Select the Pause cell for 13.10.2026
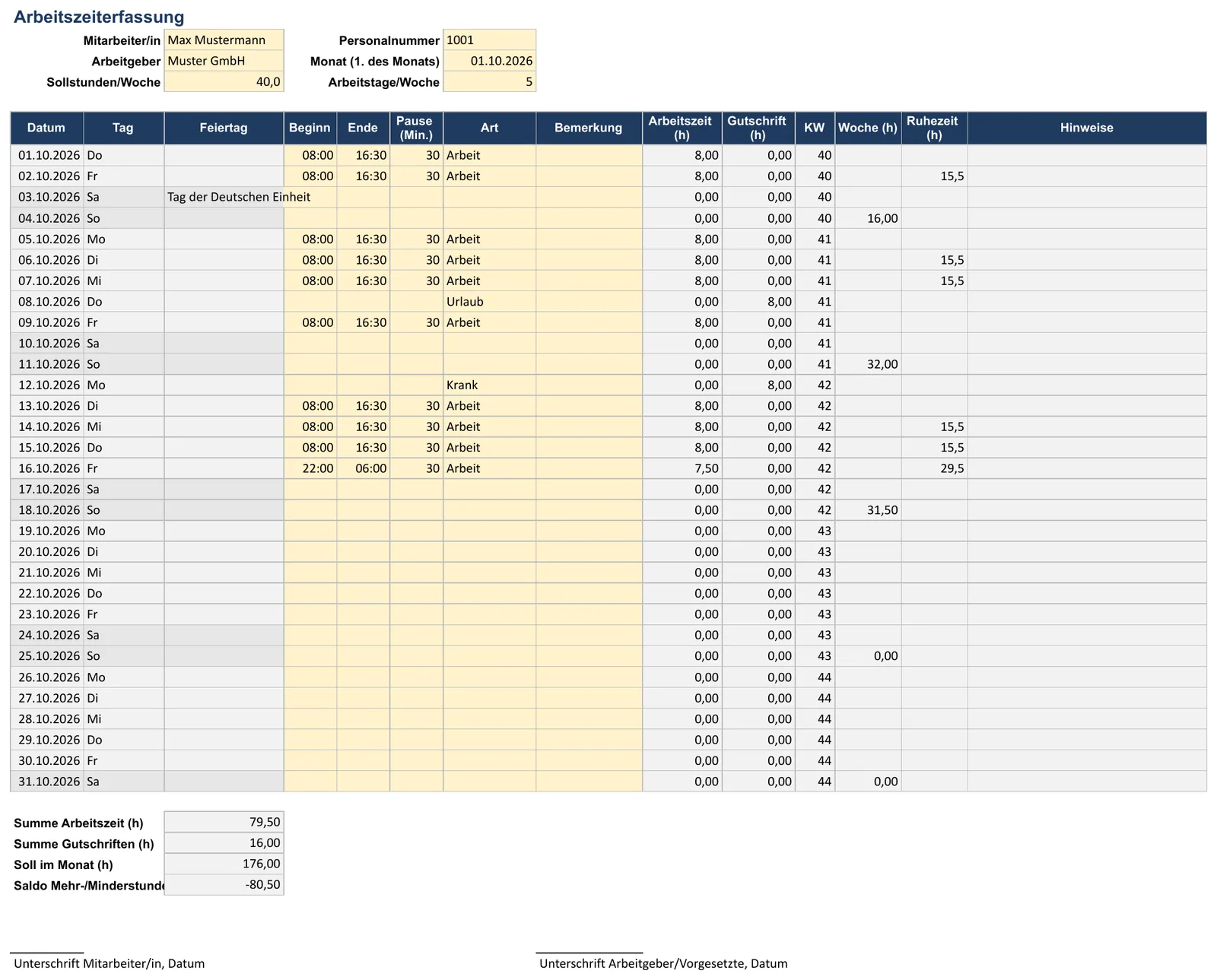This screenshot has width=1217, height=980. [x=416, y=406]
